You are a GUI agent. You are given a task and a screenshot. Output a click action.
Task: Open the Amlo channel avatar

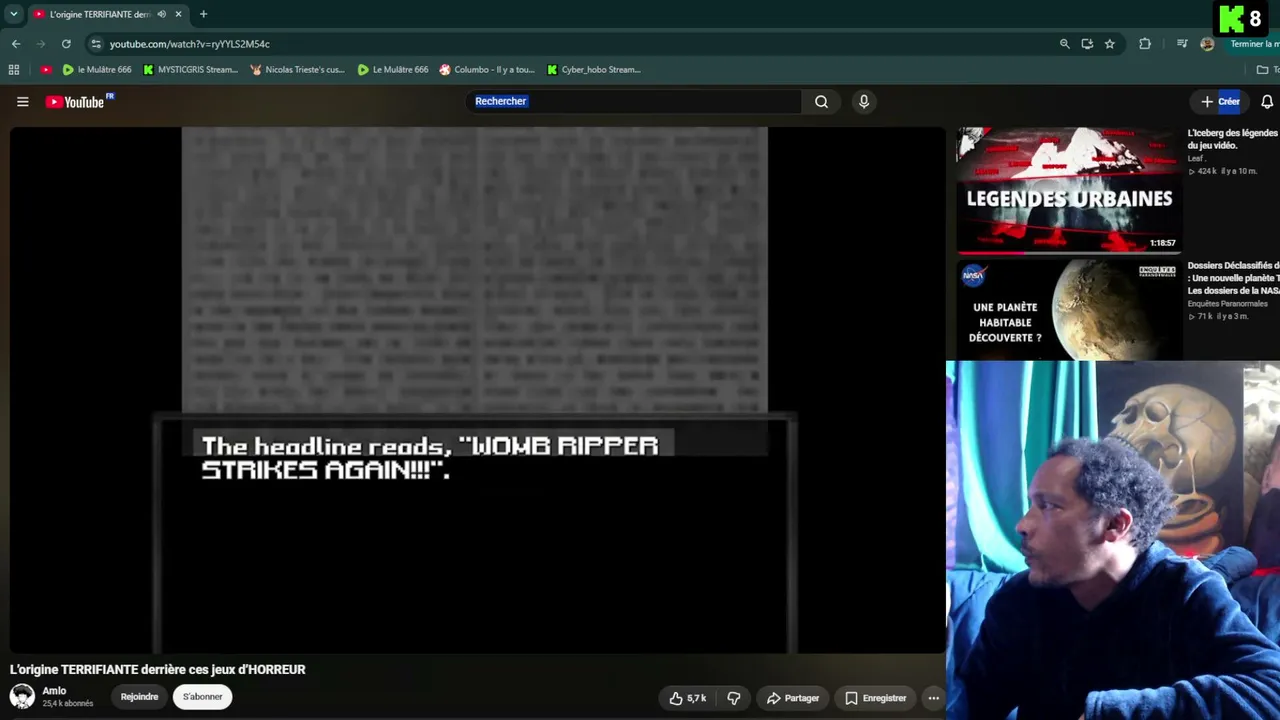(x=22, y=697)
